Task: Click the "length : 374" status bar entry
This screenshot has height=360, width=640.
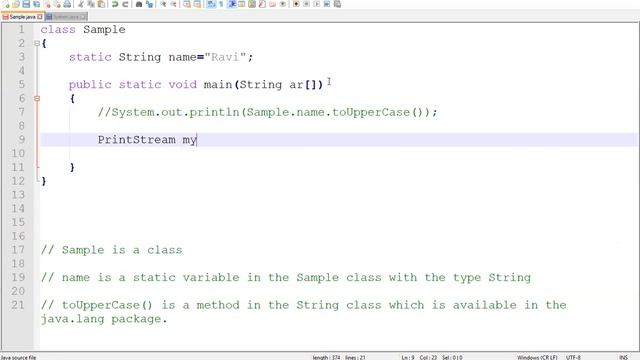Action: 326,358
